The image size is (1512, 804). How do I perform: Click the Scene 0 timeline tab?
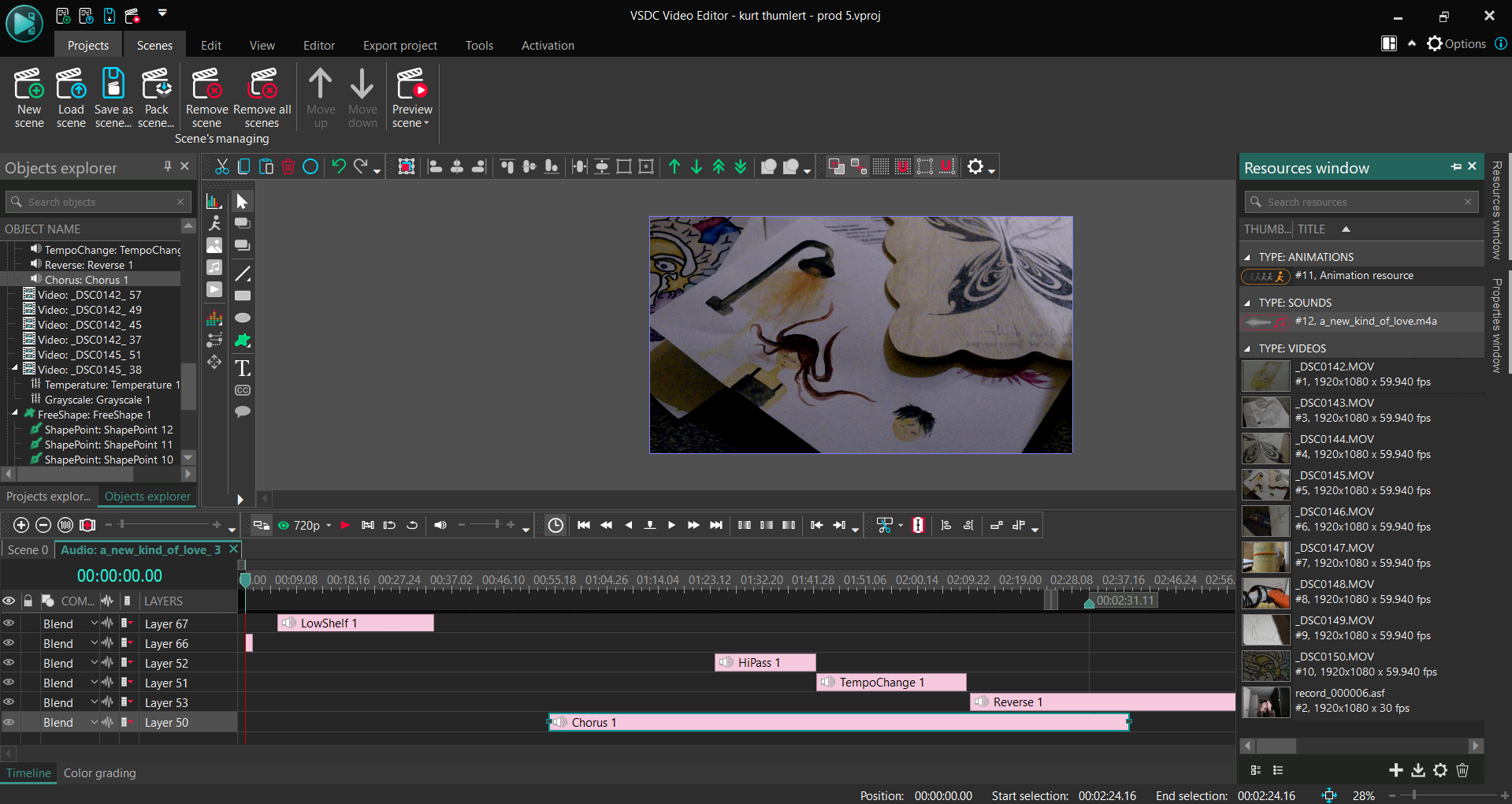coord(28,549)
